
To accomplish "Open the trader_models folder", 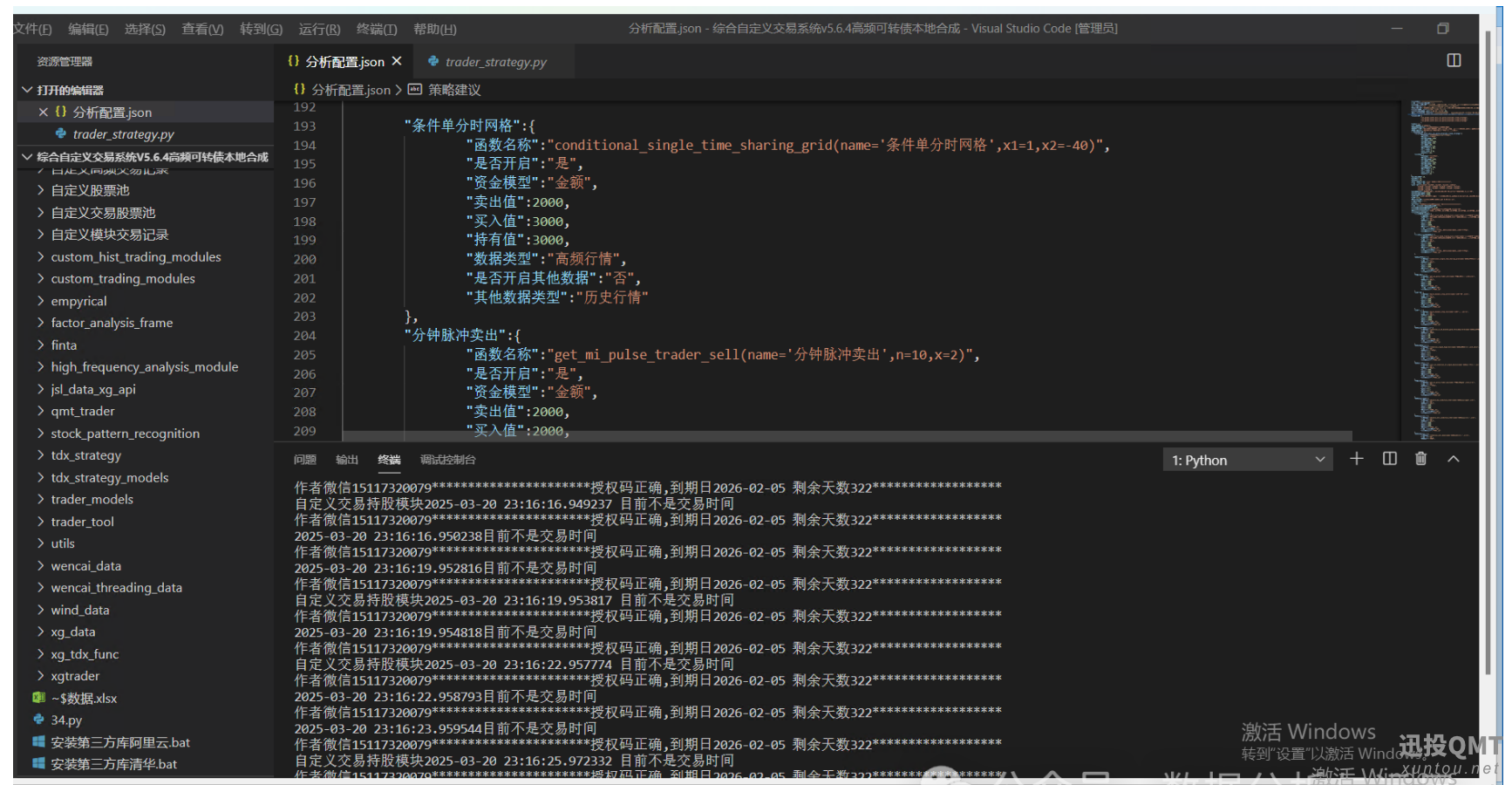I will (92, 500).
